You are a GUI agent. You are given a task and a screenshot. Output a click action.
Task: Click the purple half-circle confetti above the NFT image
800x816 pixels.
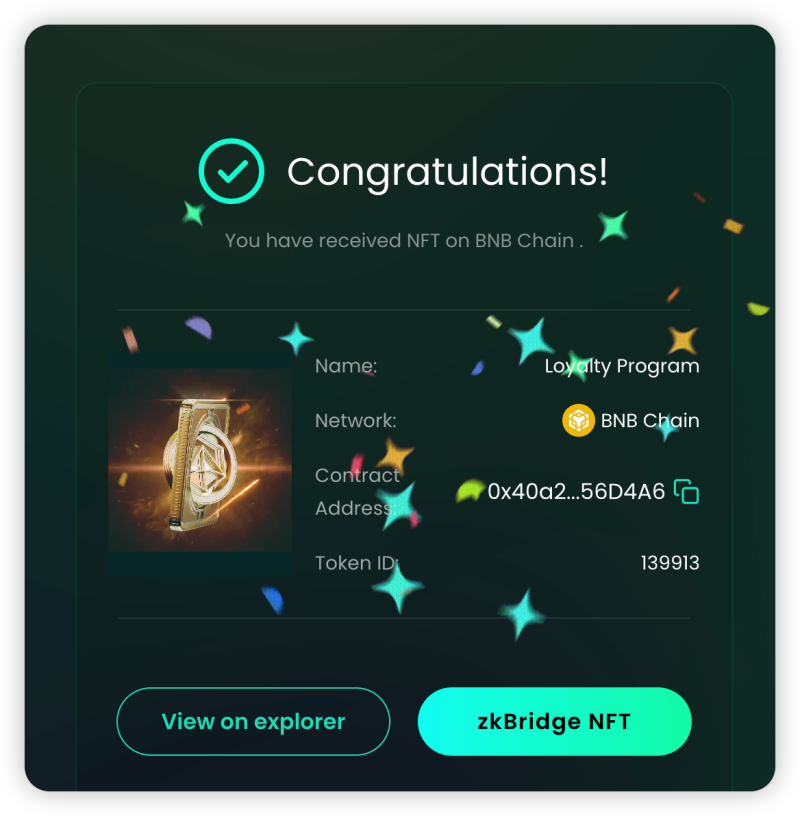click(x=199, y=327)
